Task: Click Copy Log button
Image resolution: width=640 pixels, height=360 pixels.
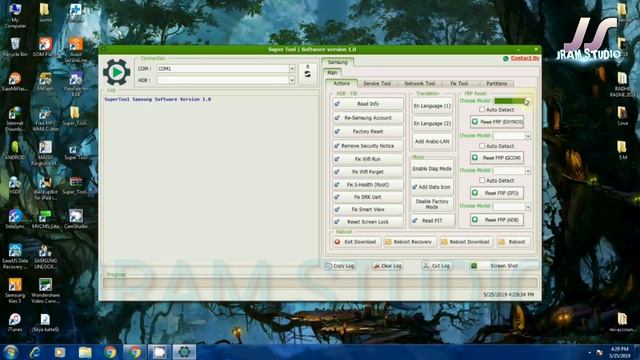Action: [x=340, y=266]
